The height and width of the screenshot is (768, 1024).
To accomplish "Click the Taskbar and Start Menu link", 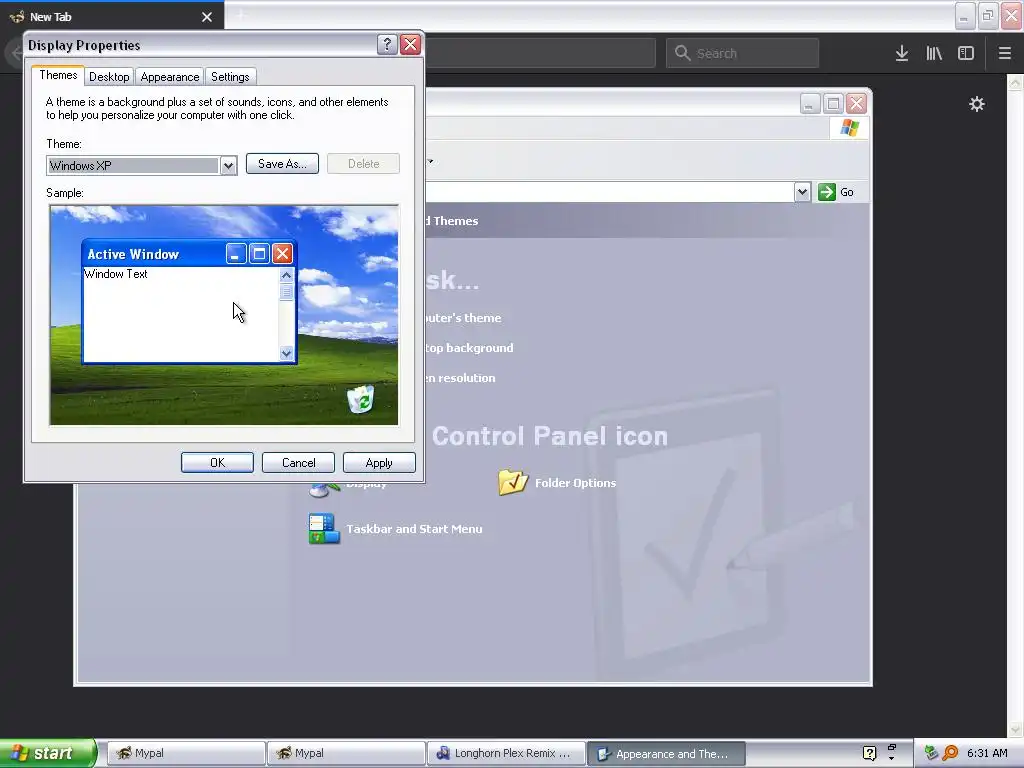I will tap(414, 529).
